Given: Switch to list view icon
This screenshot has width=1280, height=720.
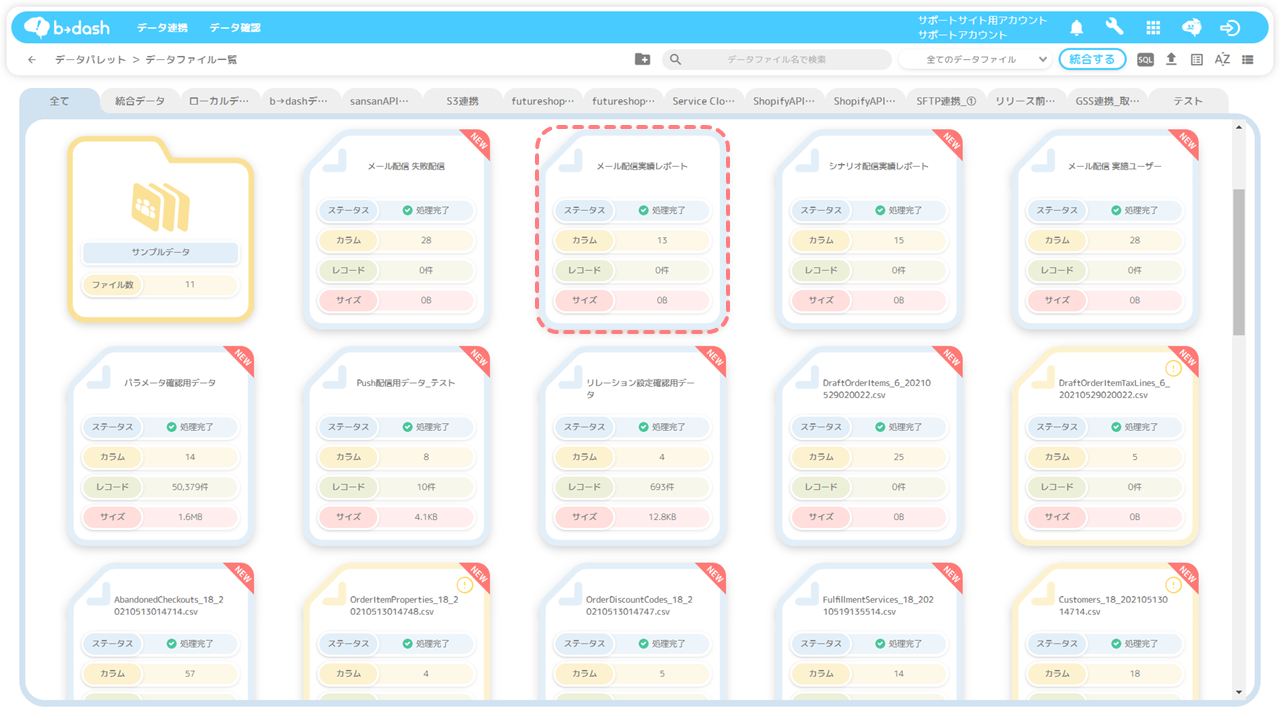Looking at the screenshot, I should [1247, 60].
